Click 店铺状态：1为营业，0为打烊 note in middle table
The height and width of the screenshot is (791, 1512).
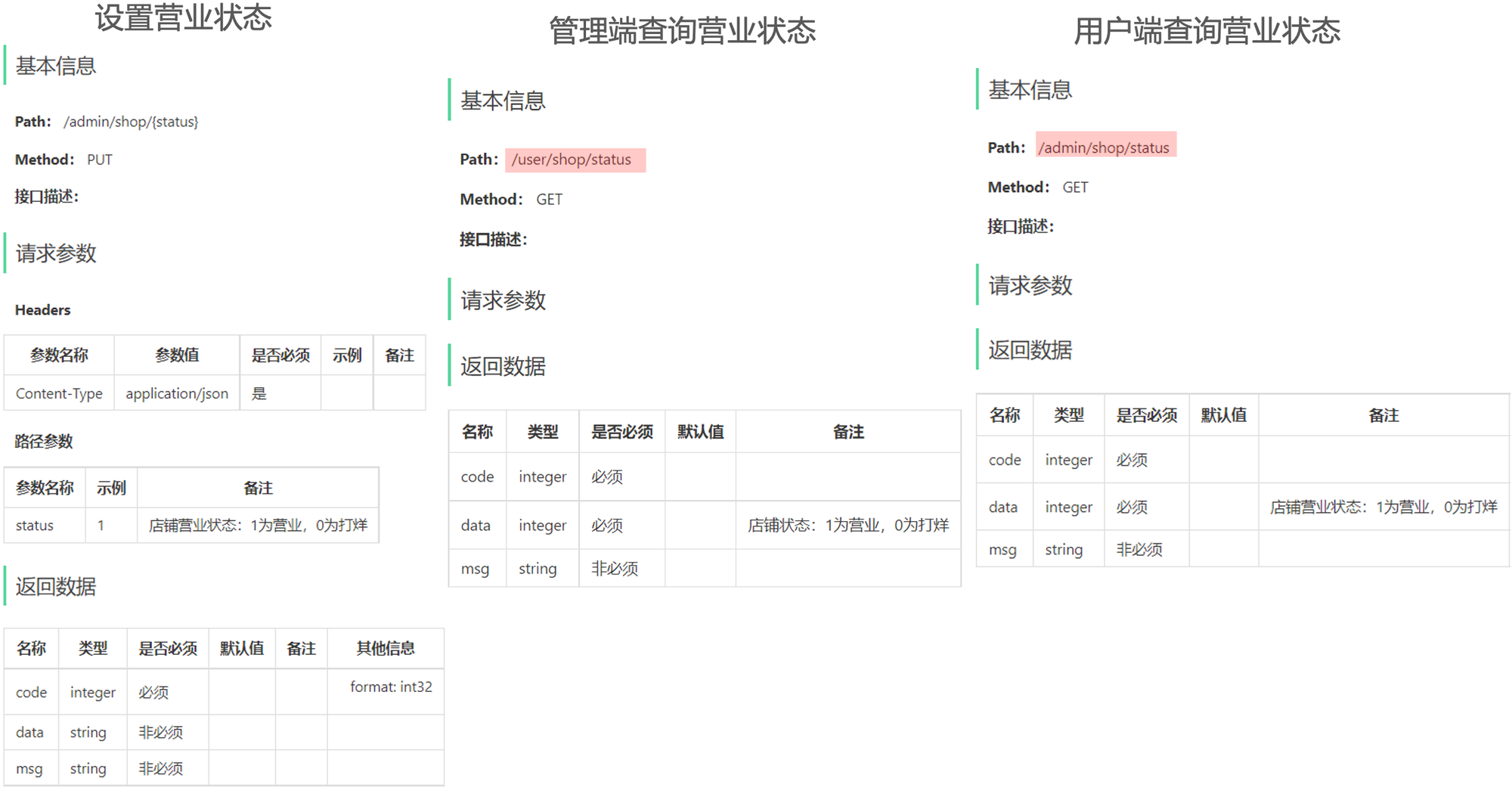click(848, 525)
